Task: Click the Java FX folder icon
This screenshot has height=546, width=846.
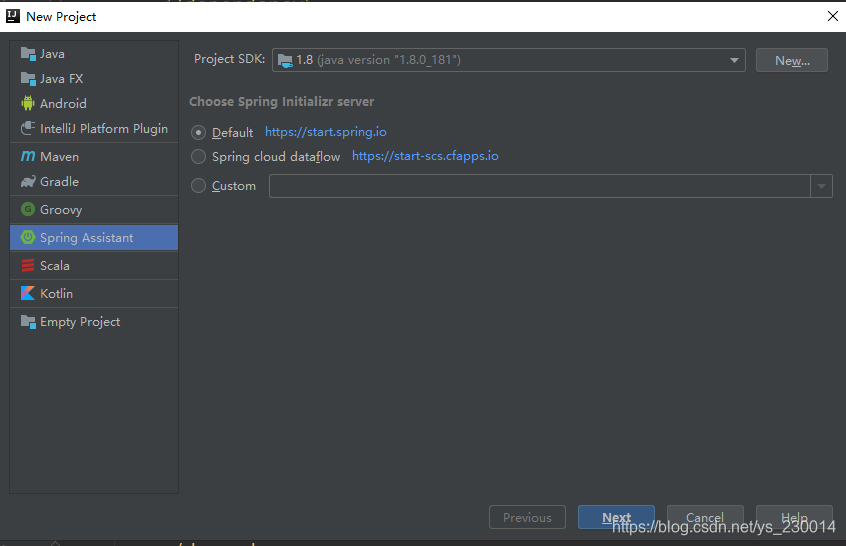Action: coord(28,79)
